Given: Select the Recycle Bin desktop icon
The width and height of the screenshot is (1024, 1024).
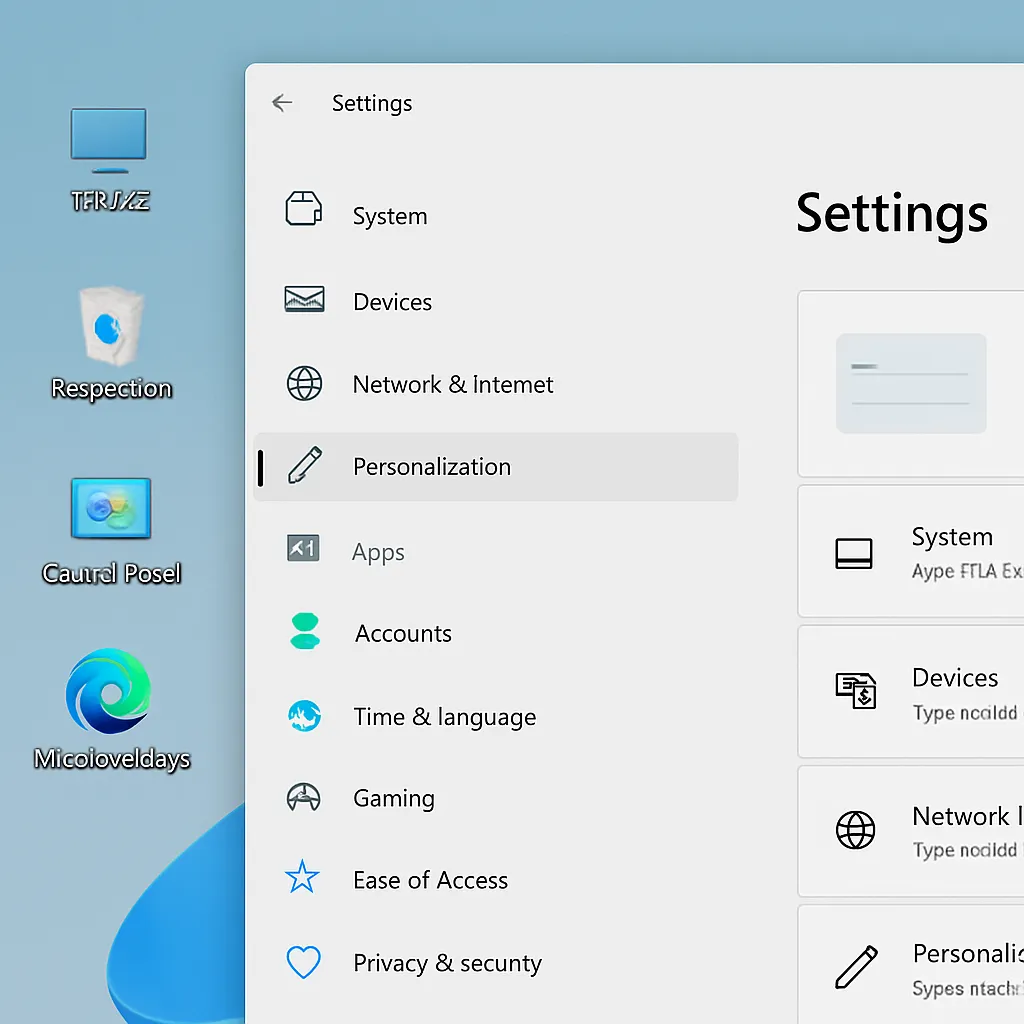Looking at the screenshot, I should pos(110,326).
